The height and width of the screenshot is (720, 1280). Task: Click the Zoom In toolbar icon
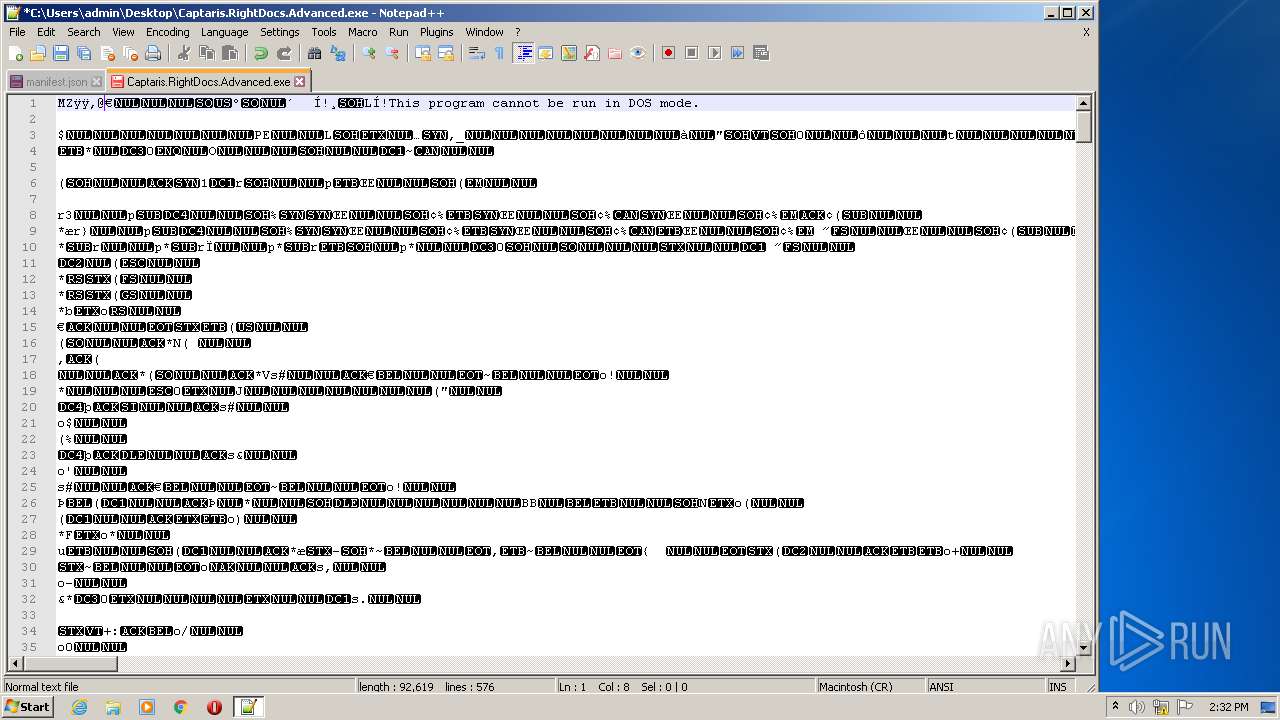click(x=369, y=53)
